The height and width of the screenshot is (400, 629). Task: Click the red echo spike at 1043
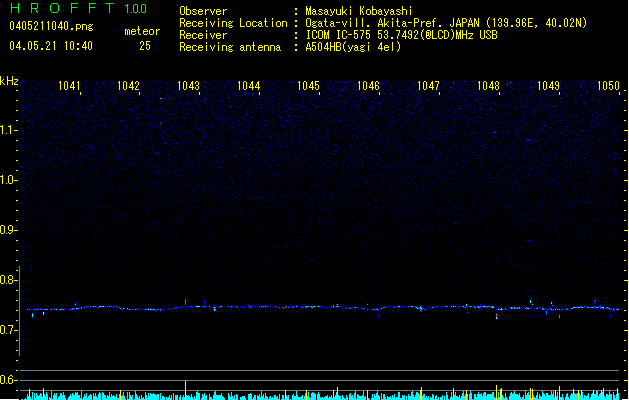(x=185, y=302)
